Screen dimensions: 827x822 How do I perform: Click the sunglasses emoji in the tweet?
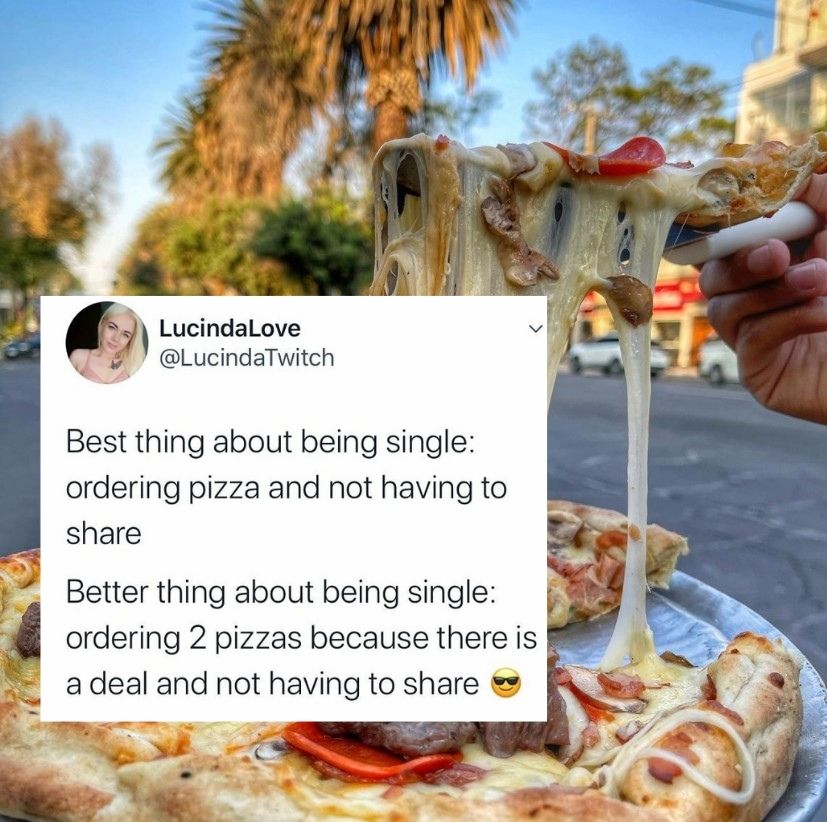(x=506, y=683)
